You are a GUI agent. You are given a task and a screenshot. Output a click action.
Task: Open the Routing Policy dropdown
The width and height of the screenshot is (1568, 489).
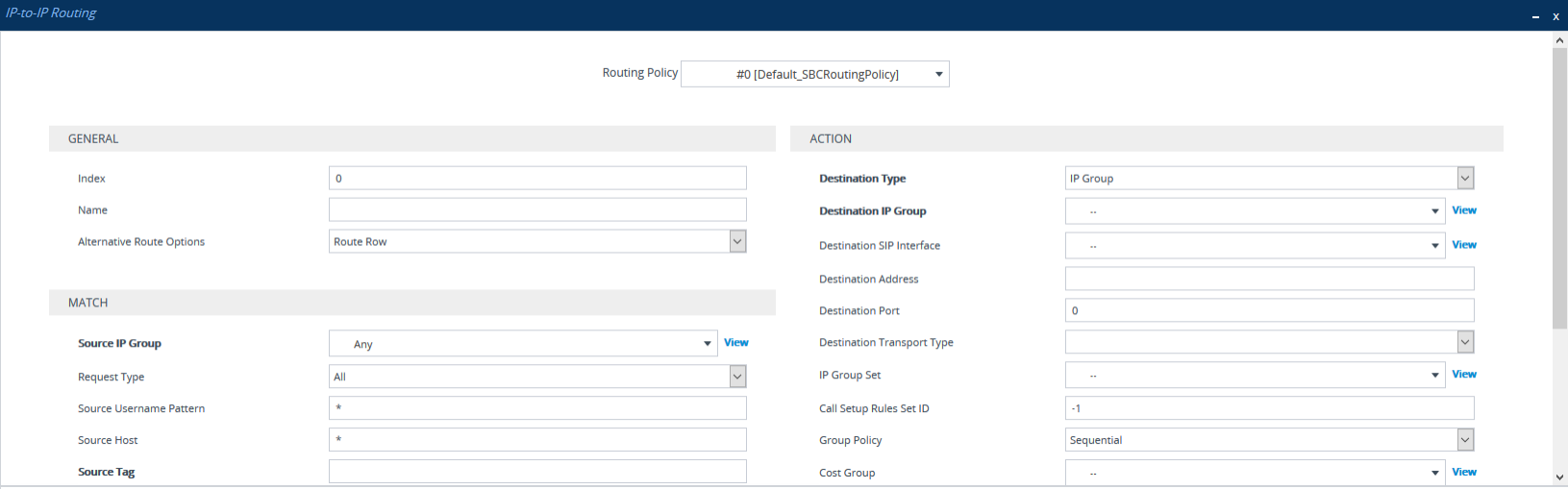814,74
